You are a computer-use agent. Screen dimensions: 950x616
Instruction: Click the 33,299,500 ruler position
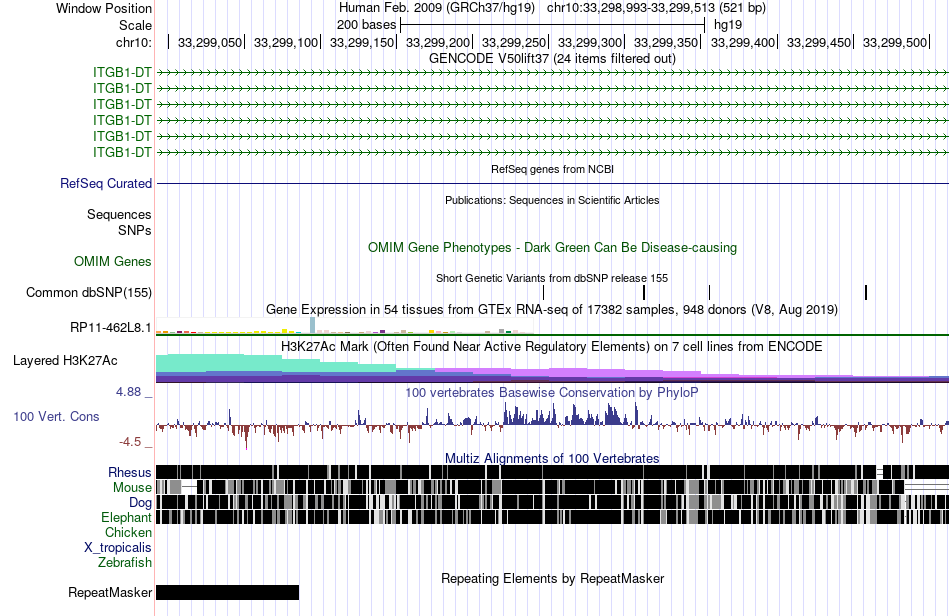pos(895,42)
